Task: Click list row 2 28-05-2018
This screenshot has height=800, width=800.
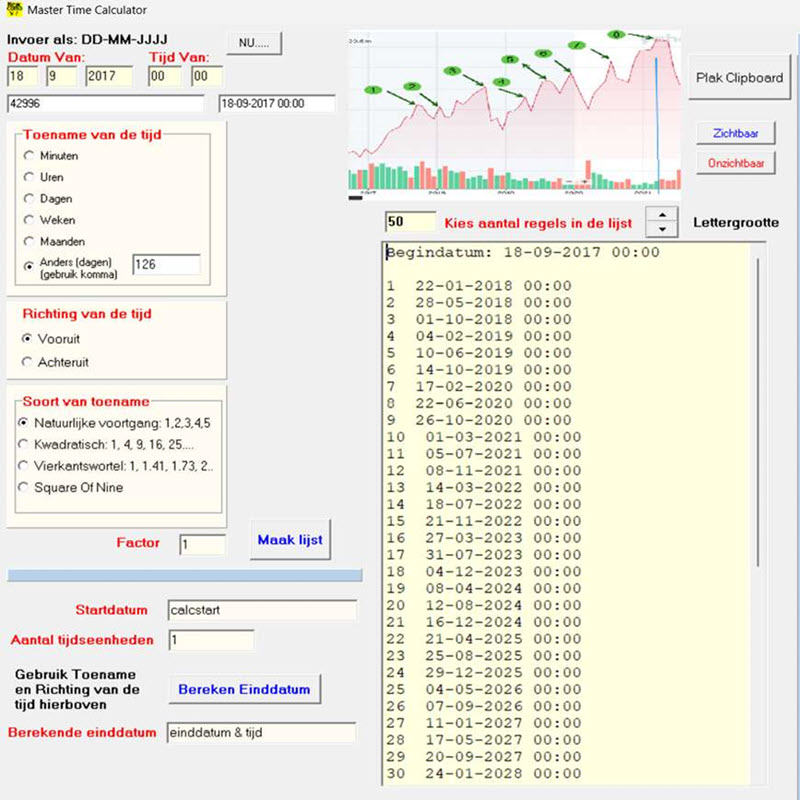Action: tap(479, 303)
